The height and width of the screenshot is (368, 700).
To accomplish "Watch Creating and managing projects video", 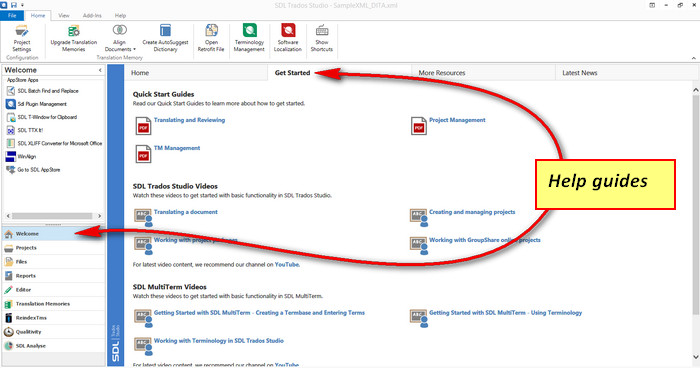I will [x=472, y=212].
